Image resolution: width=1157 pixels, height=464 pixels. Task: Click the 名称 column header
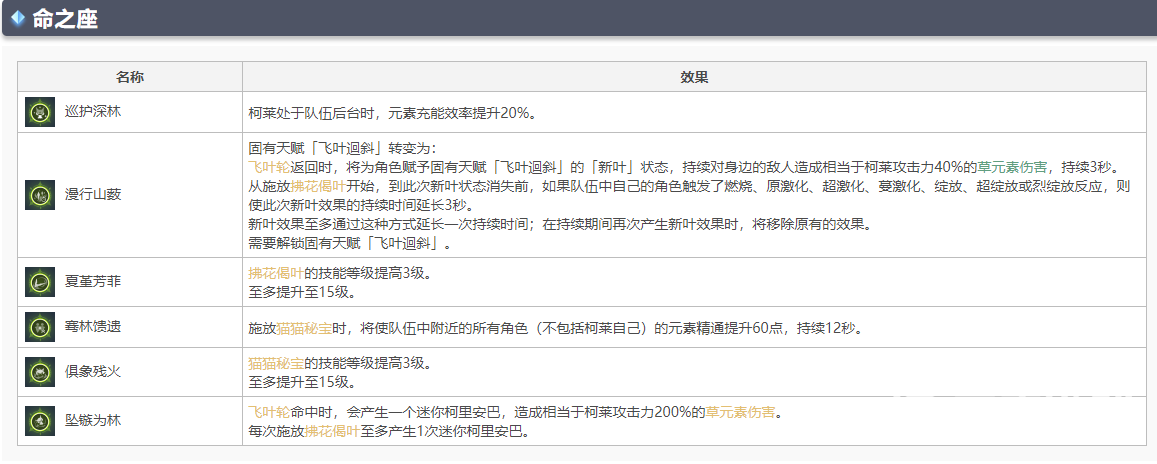pyautogui.click(x=130, y=77)
